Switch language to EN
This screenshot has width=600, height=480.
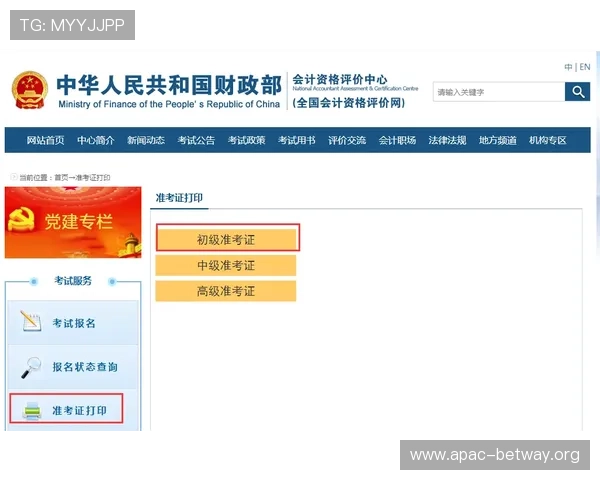click(x=585, y=67)
